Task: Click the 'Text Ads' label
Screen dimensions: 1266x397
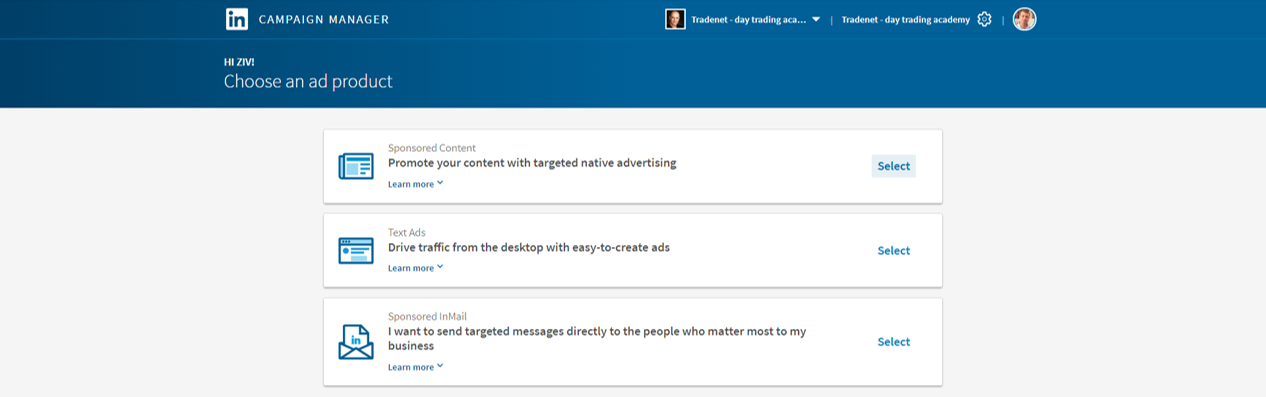Action: tap(407, 232)
